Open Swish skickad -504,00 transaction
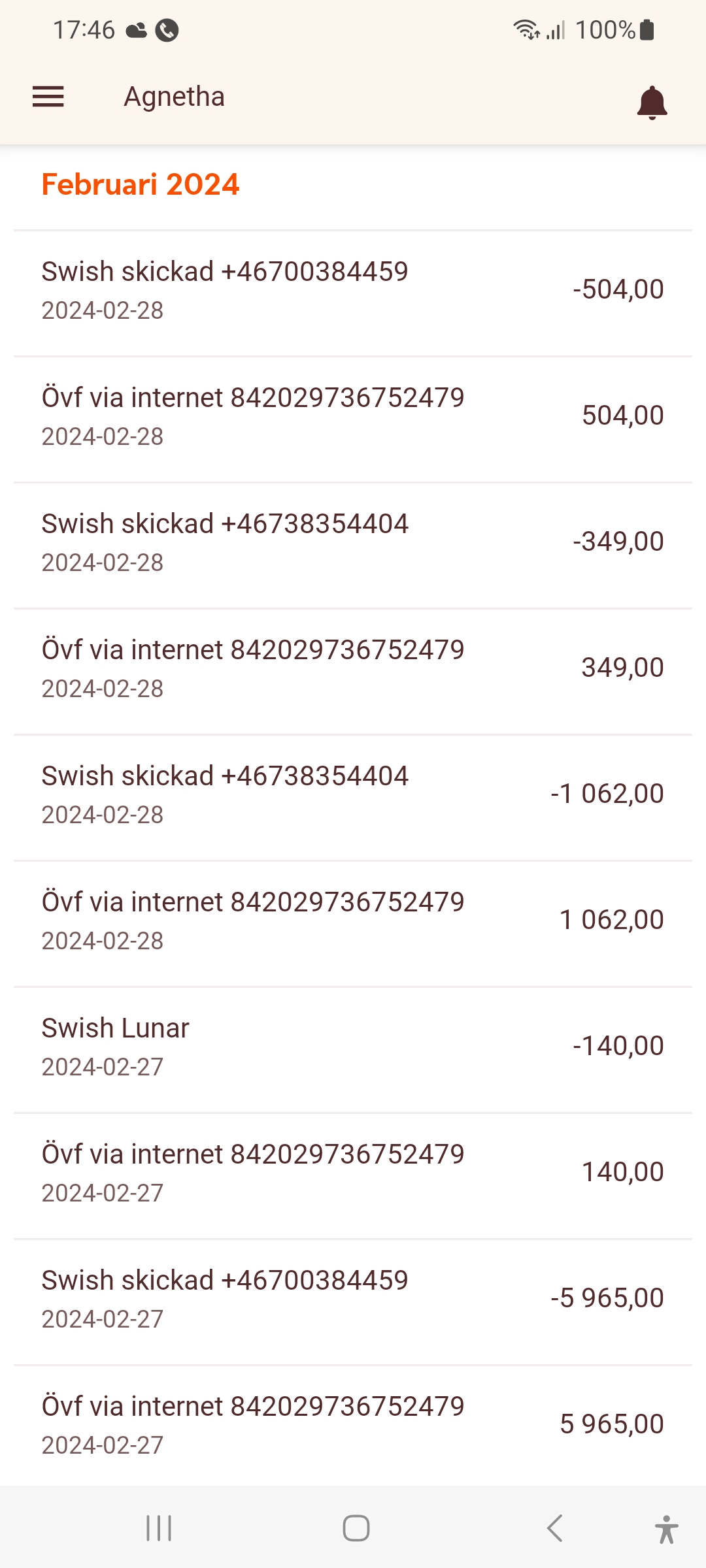Image resolution: width=706 pixels, height=1568 pixels. tap(353, 290)
